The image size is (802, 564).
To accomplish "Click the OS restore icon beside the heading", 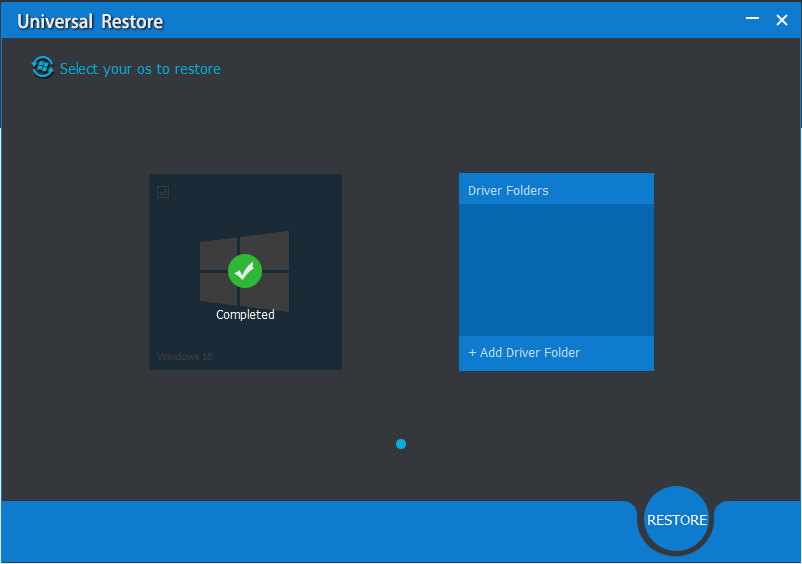I will coord(42,67).
